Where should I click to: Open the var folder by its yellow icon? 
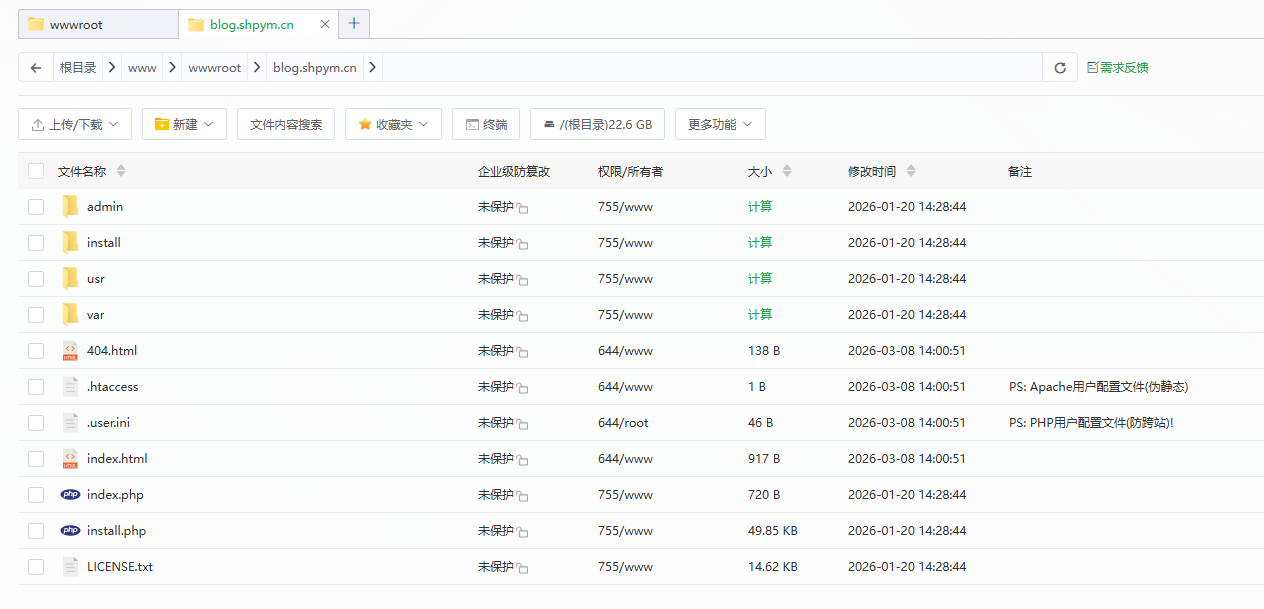click(69, 314)
